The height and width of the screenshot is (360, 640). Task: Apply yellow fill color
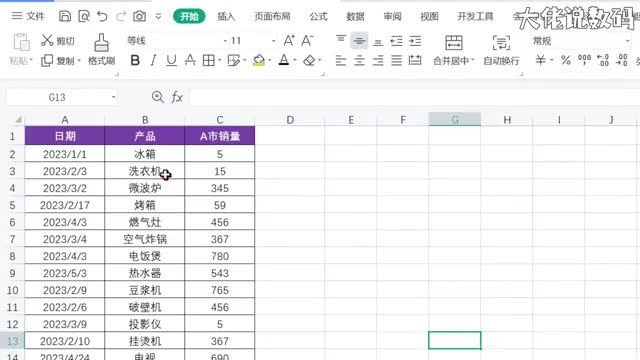[259, 60]
